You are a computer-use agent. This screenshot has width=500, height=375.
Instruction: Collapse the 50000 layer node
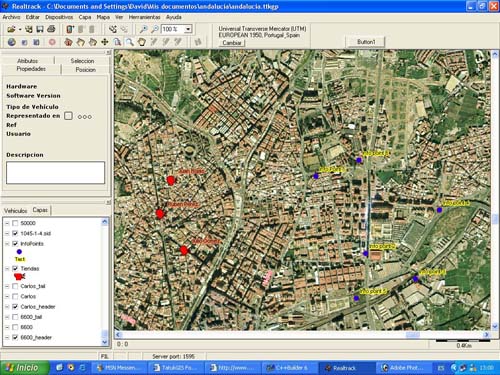pos(7,223)
